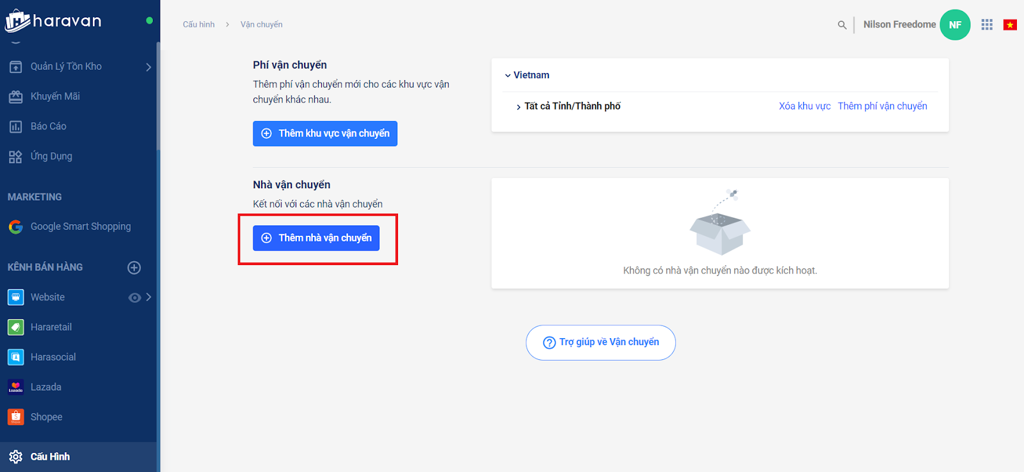Screen dimensions: 1024x472
Task: Open the Shopee sales channel
Action: [48, 417]
